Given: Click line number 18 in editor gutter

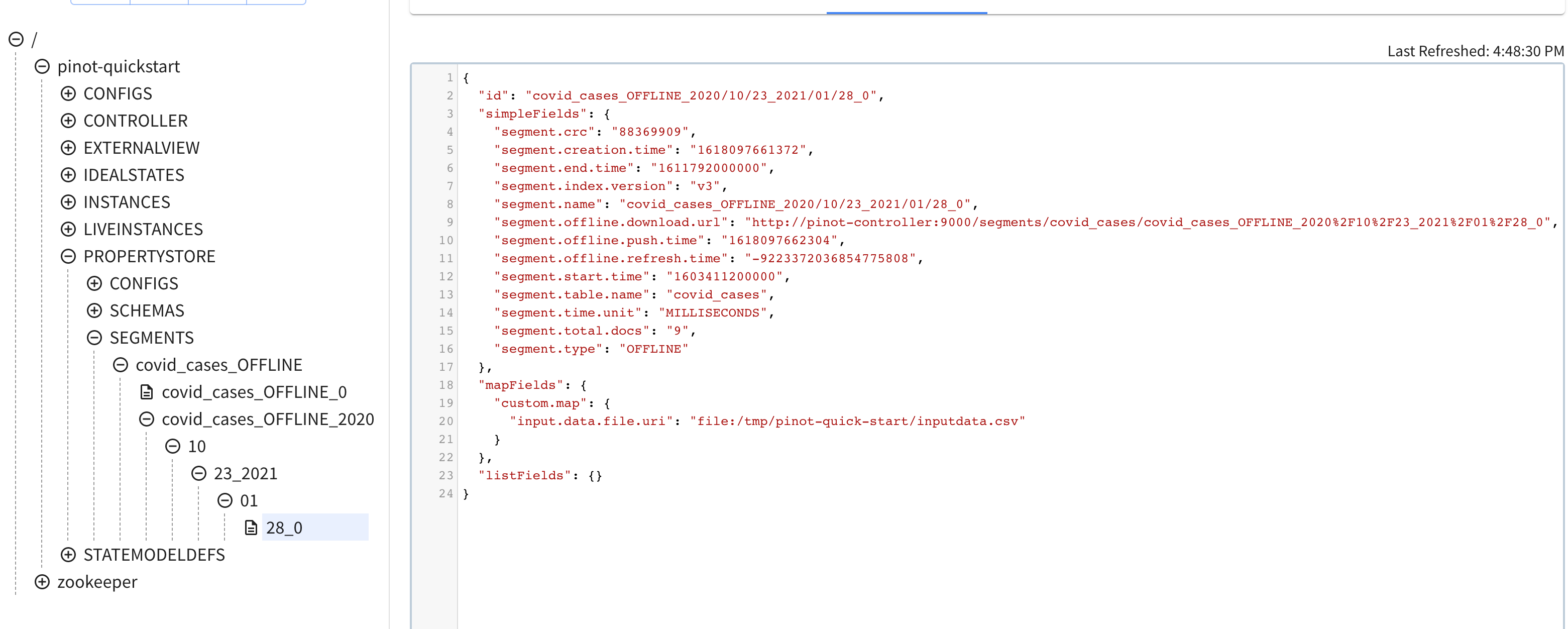Looking at the screenshot, I should (445, 385).
